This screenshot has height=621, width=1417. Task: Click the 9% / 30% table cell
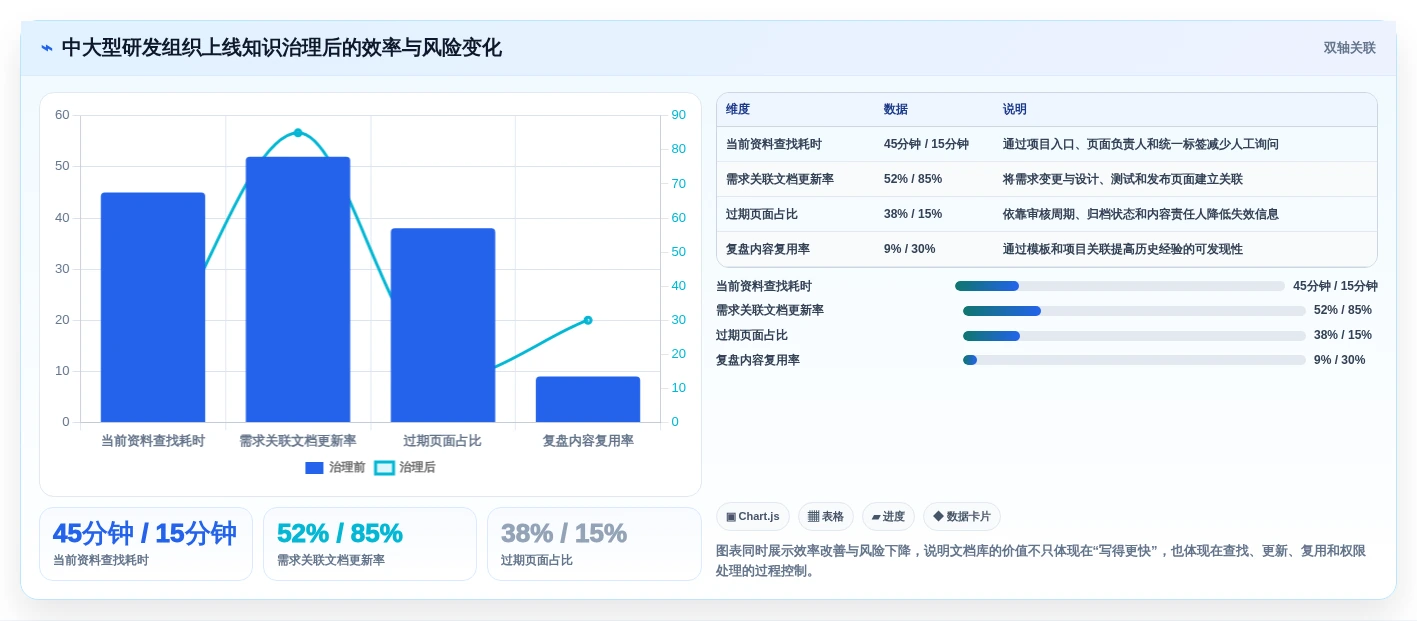[x=910, y=249]
